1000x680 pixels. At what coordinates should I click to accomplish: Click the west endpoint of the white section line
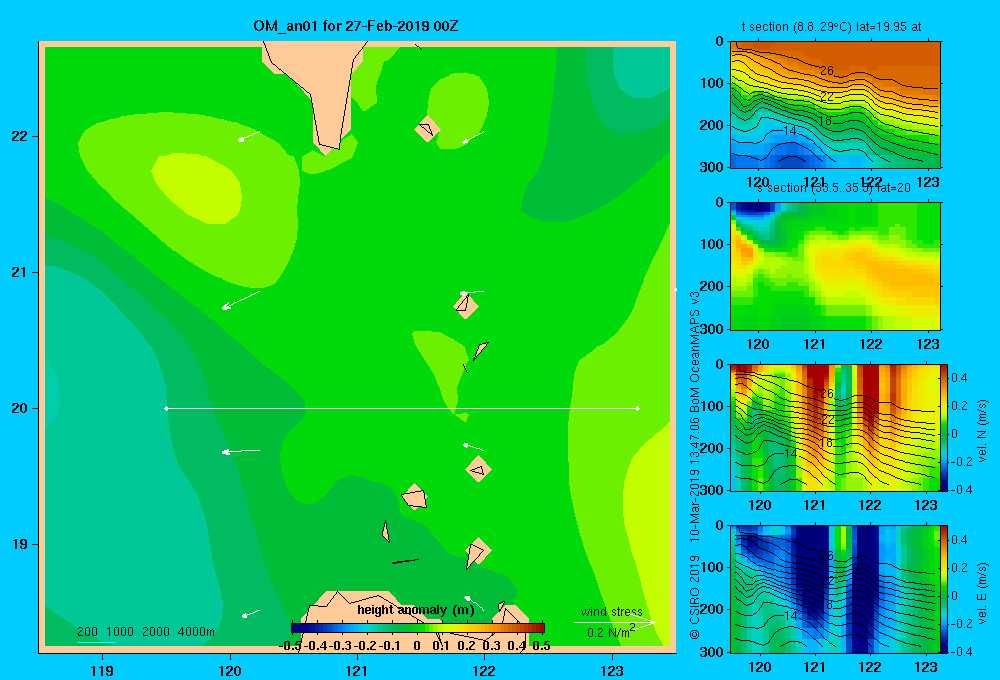[x=166, y=408]
